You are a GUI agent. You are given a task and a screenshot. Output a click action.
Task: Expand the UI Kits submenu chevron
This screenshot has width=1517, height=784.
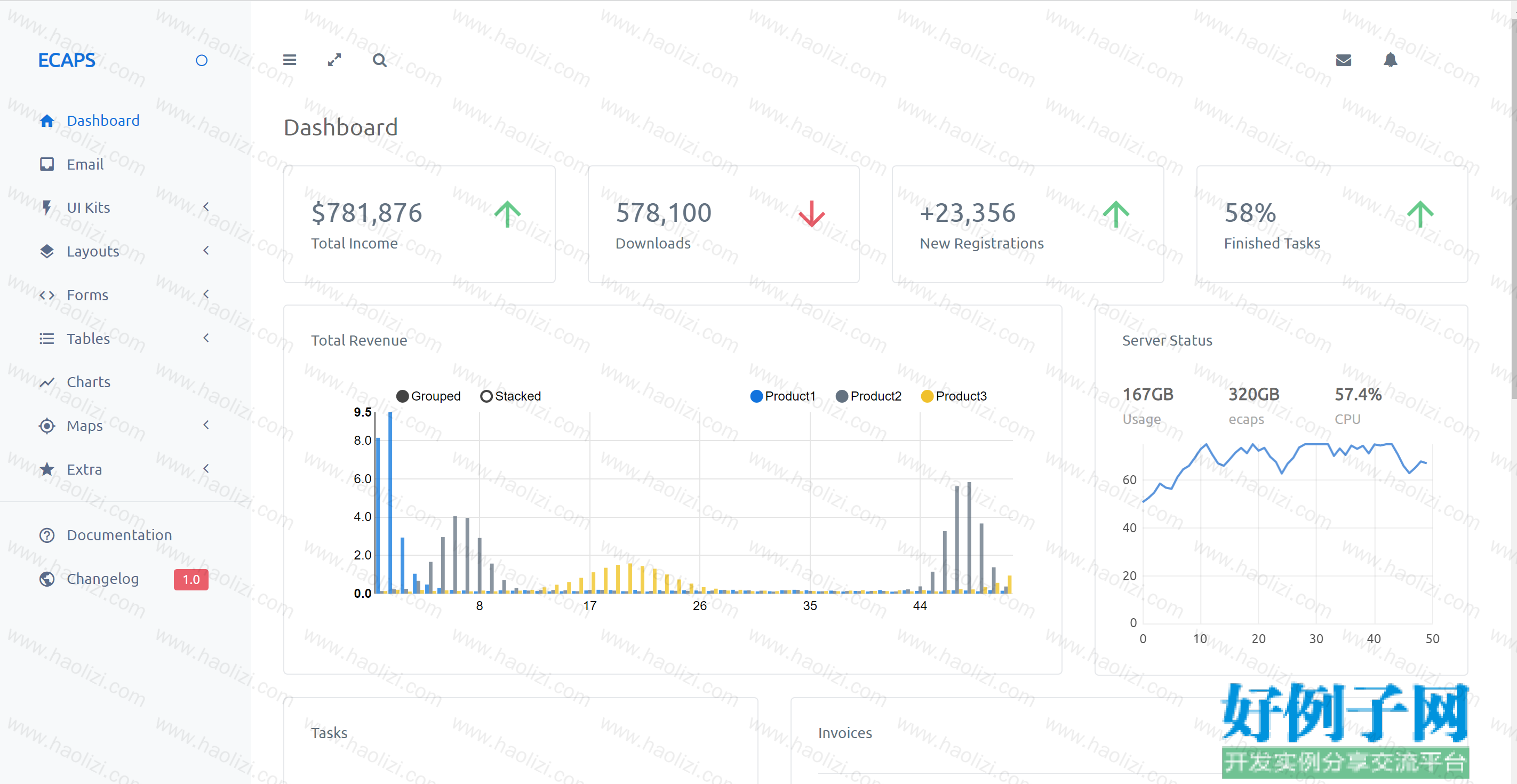(206, 207)
